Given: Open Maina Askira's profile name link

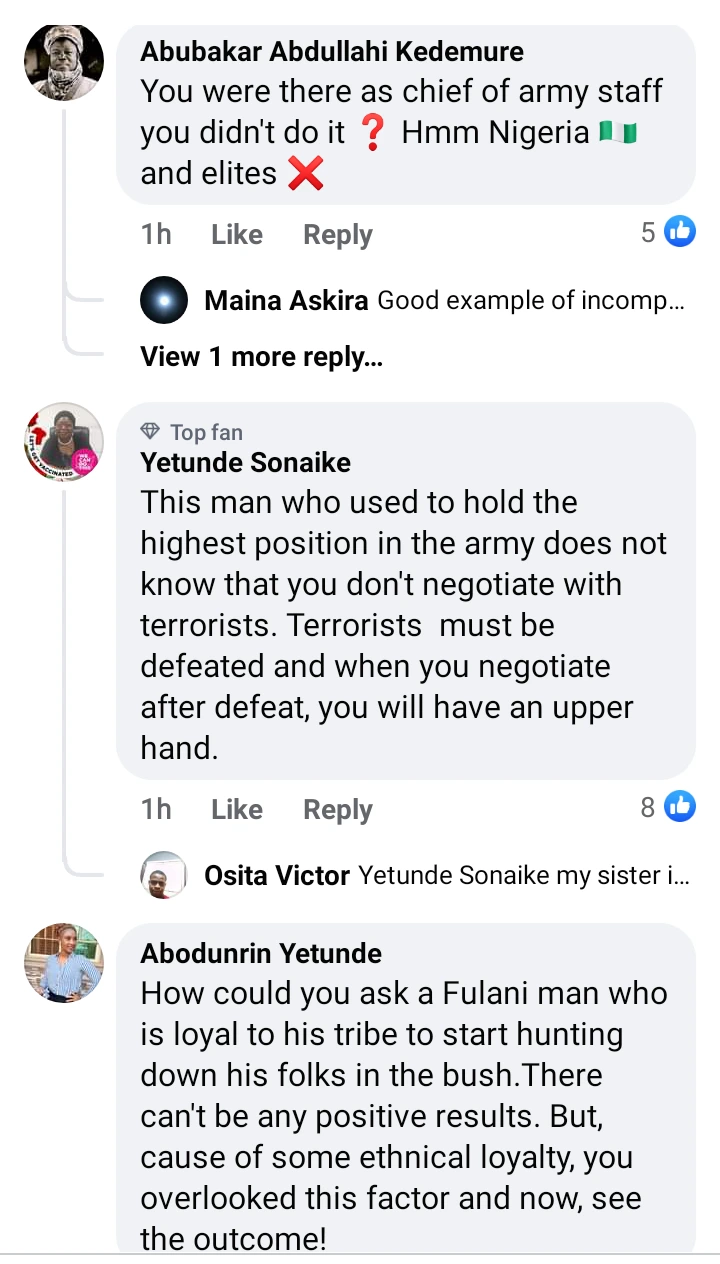Looking at the screenshot, I should pyautogui.click(x=286, y=301).
